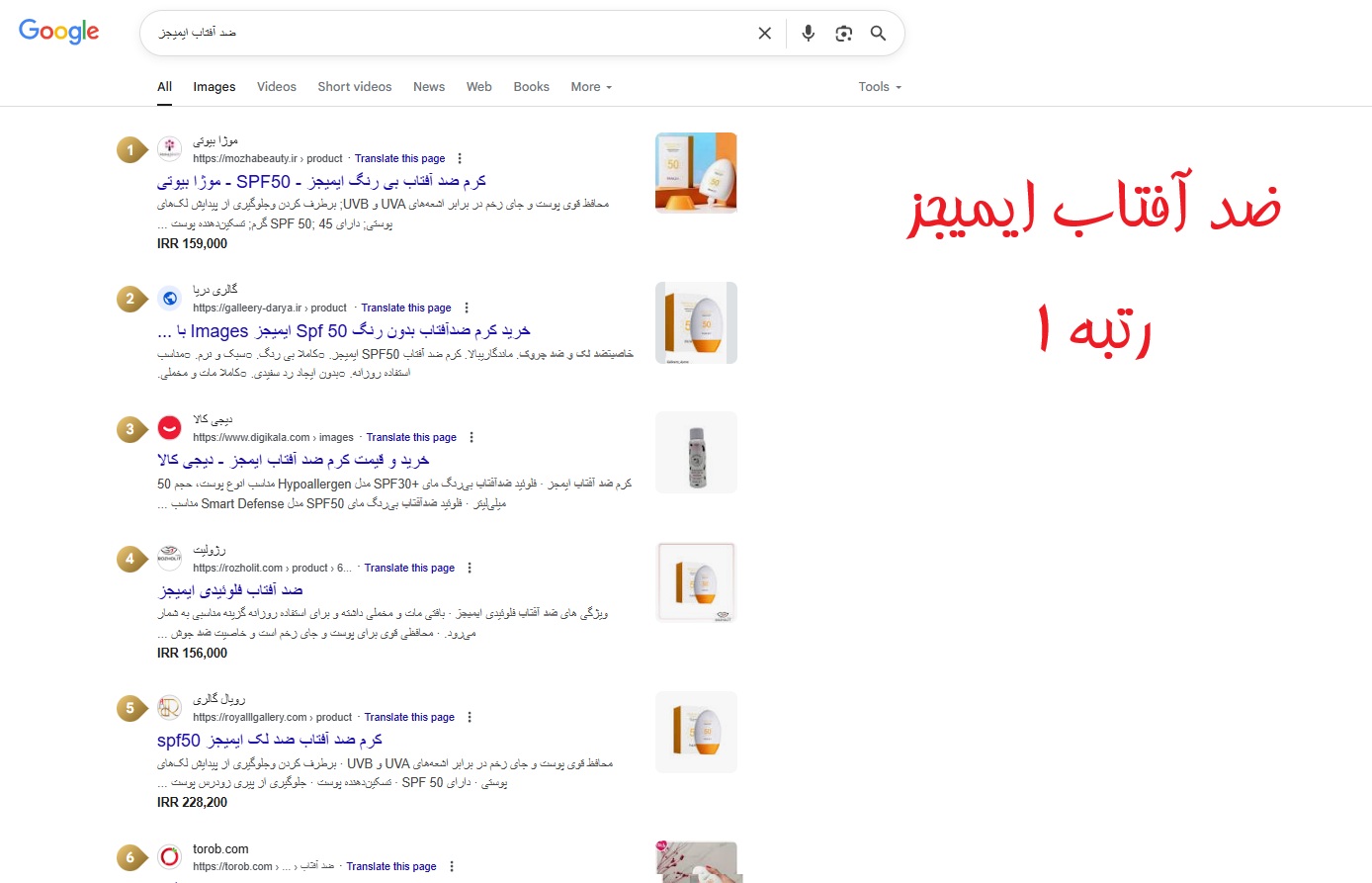Switch to the Books tab

pos(532,87)
